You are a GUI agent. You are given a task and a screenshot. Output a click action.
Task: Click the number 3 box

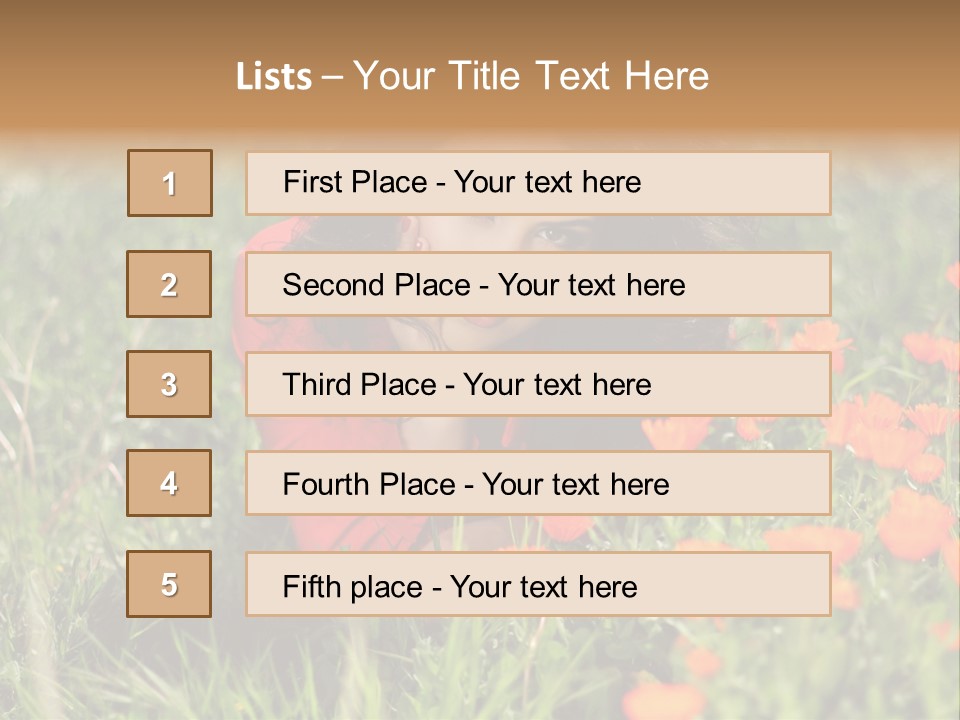(169, 384)
